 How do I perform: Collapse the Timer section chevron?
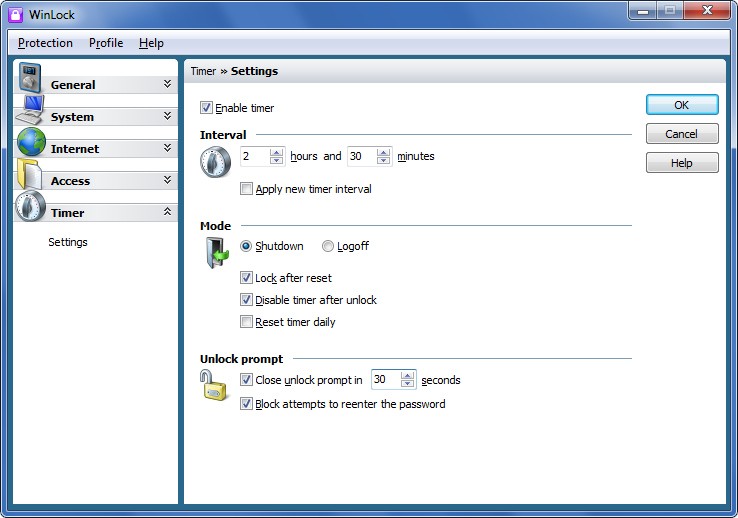coord(167,212)
